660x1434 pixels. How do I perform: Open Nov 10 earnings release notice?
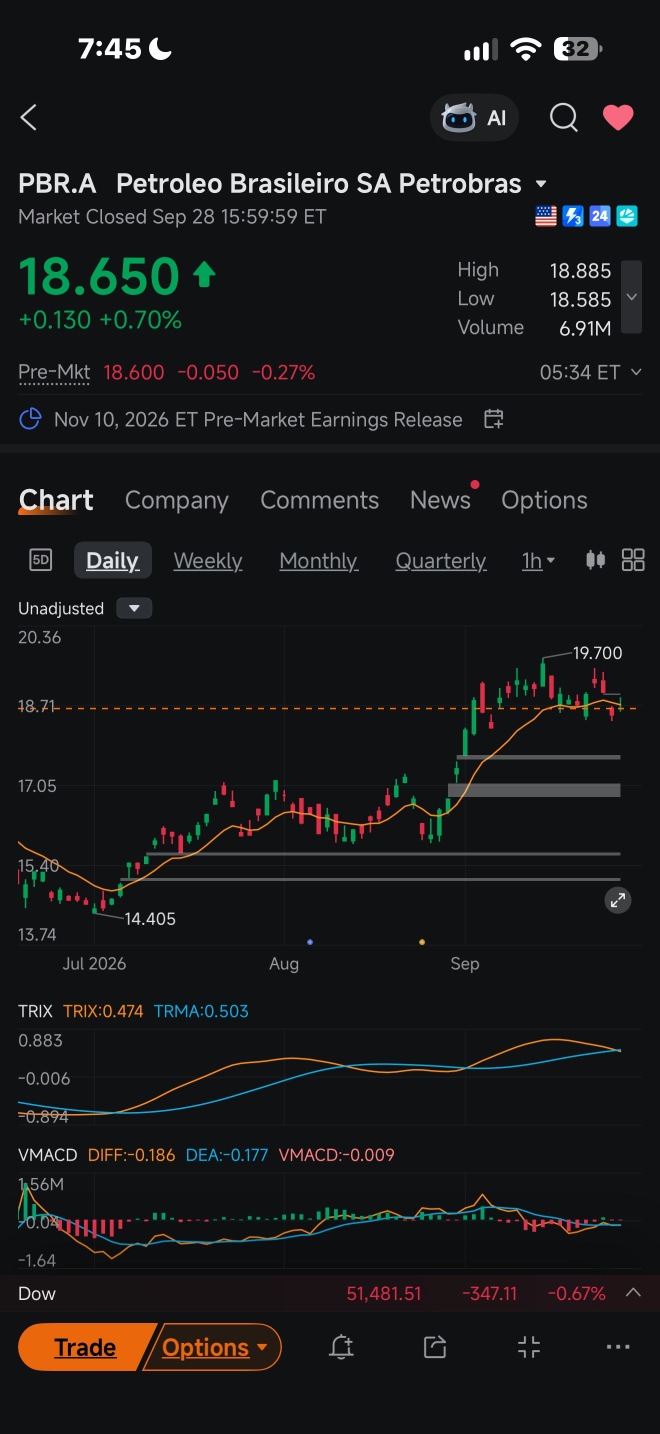coord(258,419)
